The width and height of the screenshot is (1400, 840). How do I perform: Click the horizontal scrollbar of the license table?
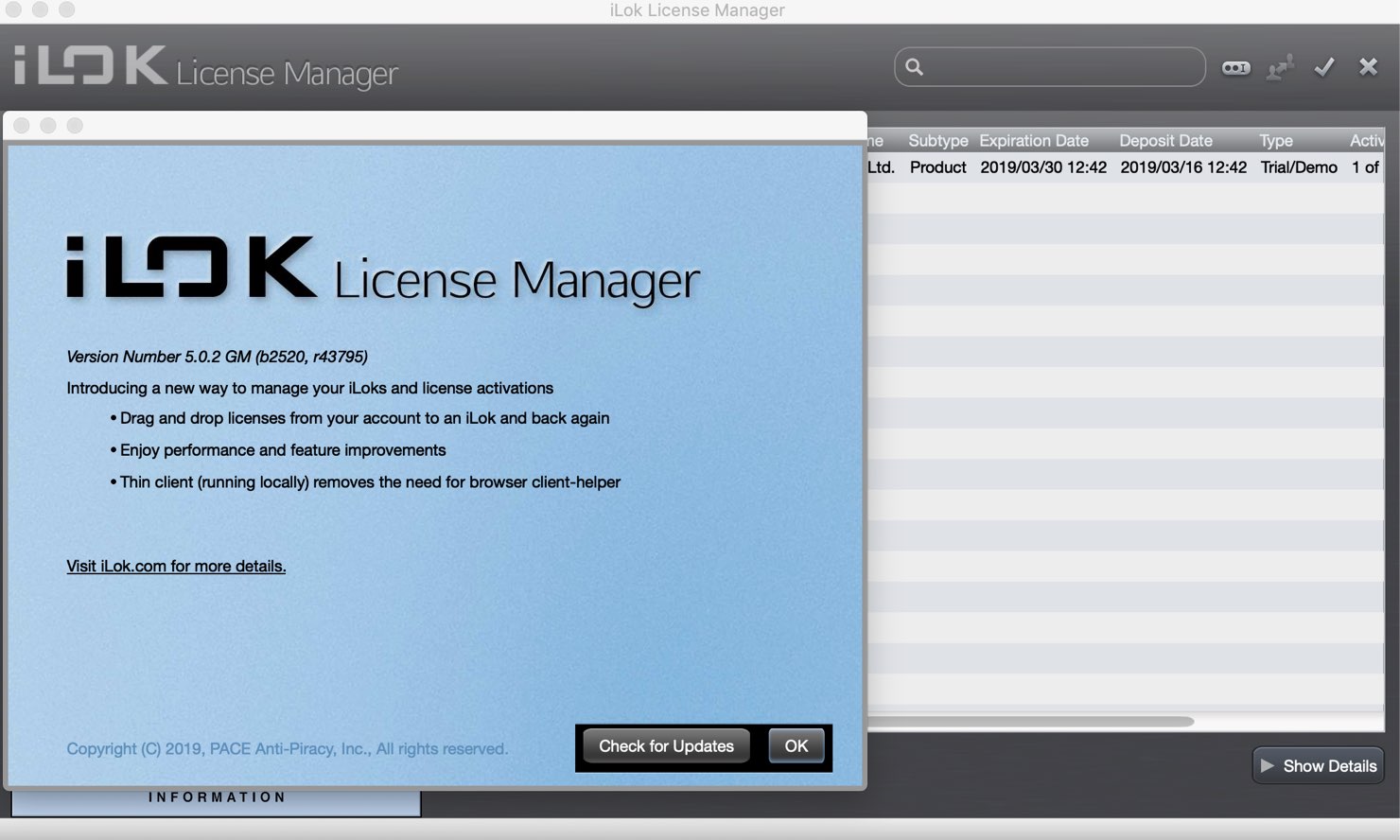(x=1030, y=722)
